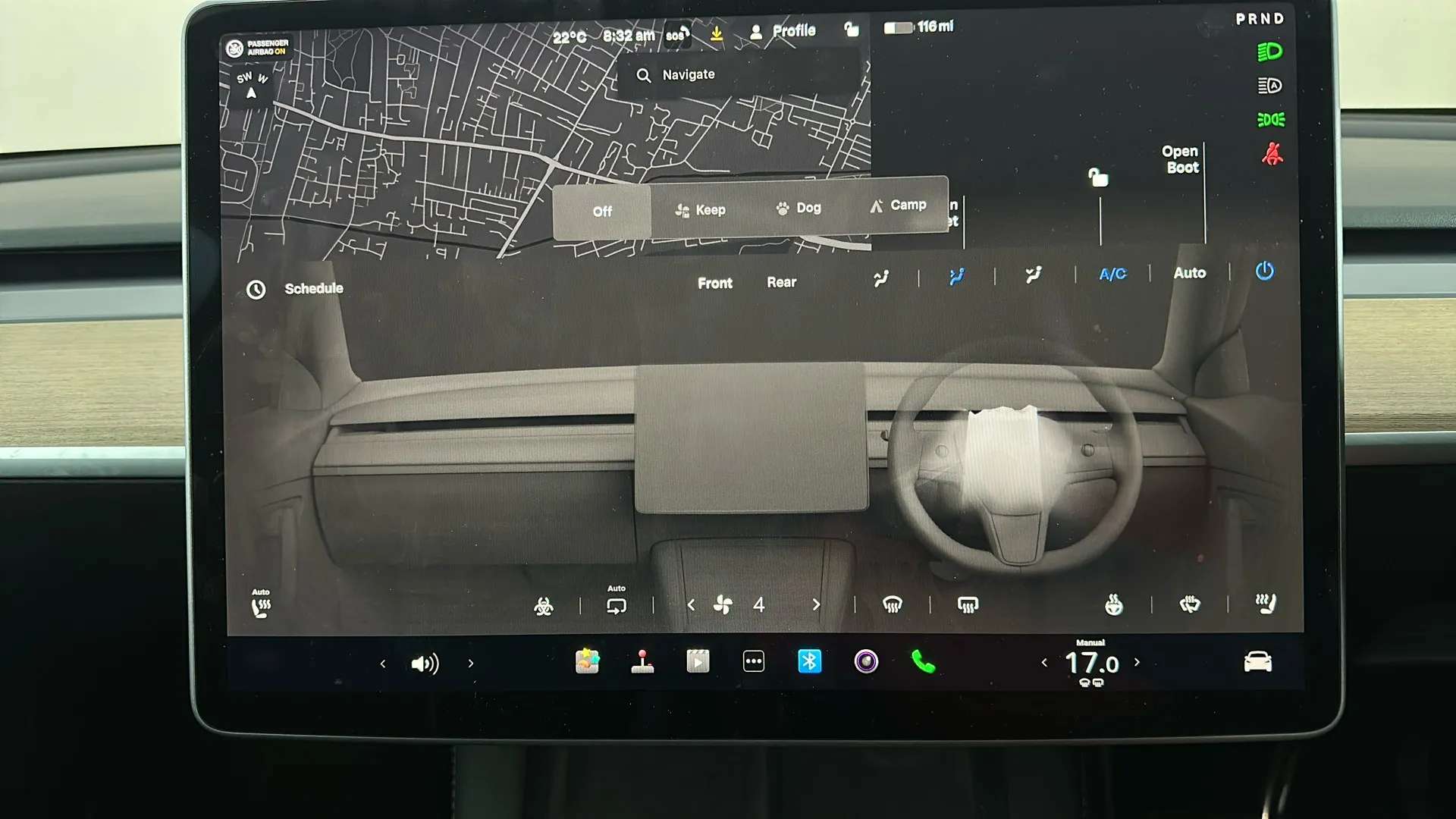Tap the passenger airbag indicator
Image resolution: width=1456 pixels, height=819 pixels.
coord(257,48)
